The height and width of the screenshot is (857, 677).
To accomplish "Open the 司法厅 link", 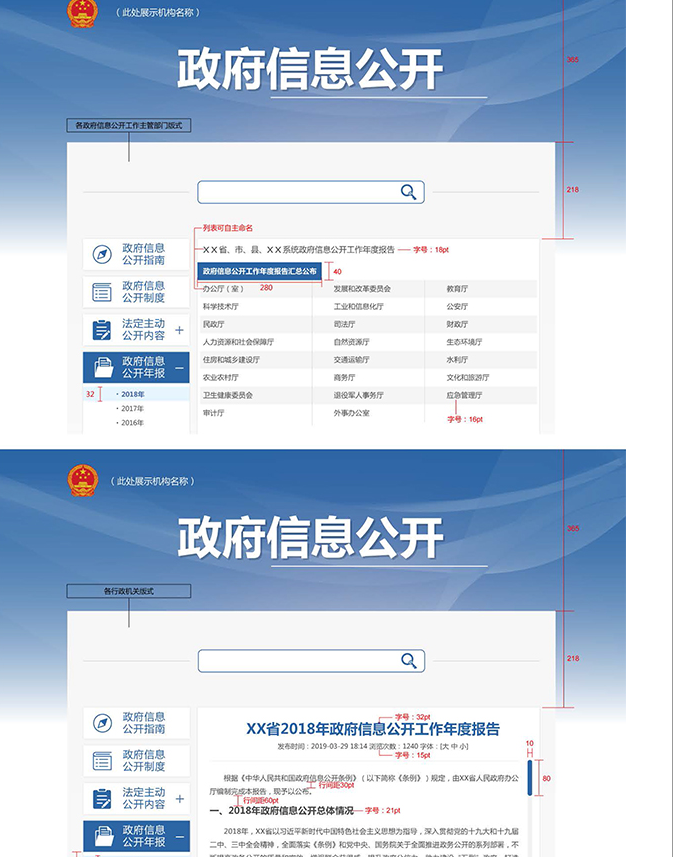I will click(x=345, y=324).
